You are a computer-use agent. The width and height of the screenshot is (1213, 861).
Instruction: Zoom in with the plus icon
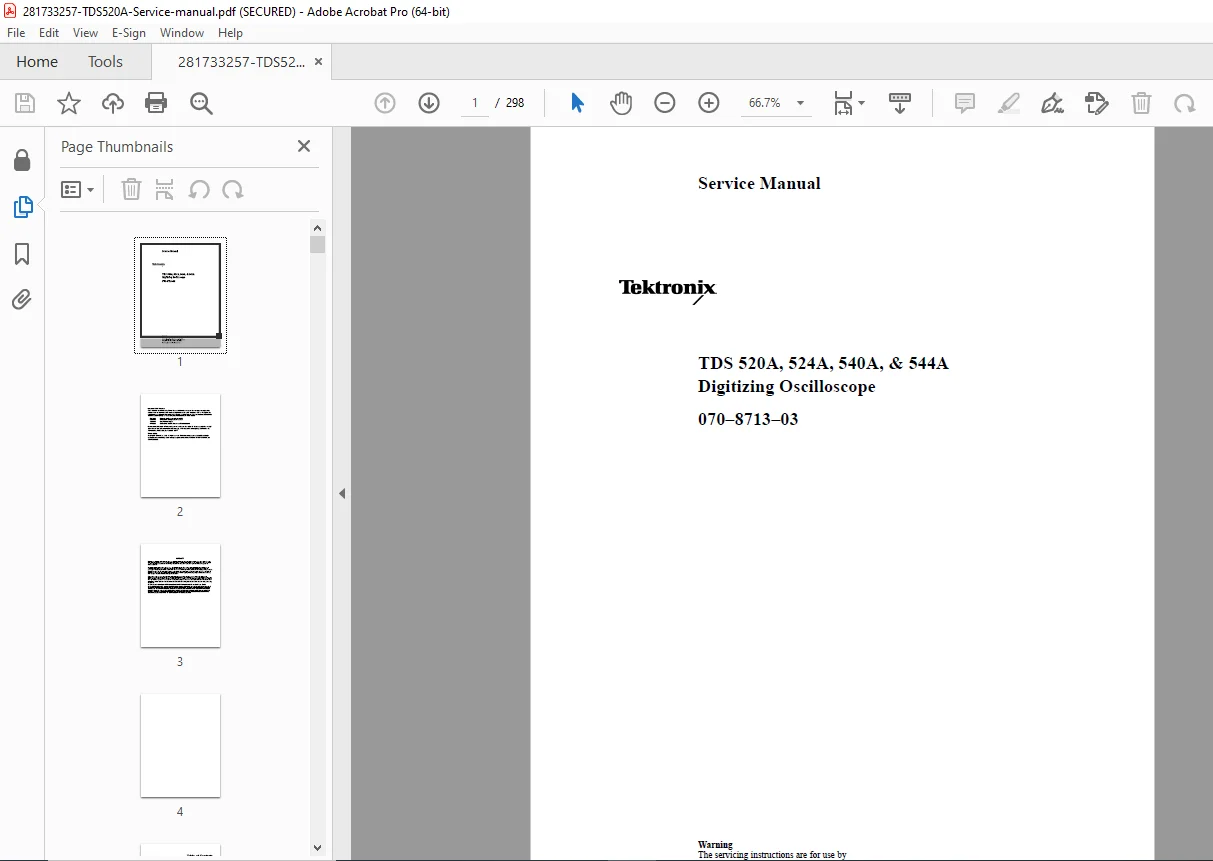click(709, 103)
